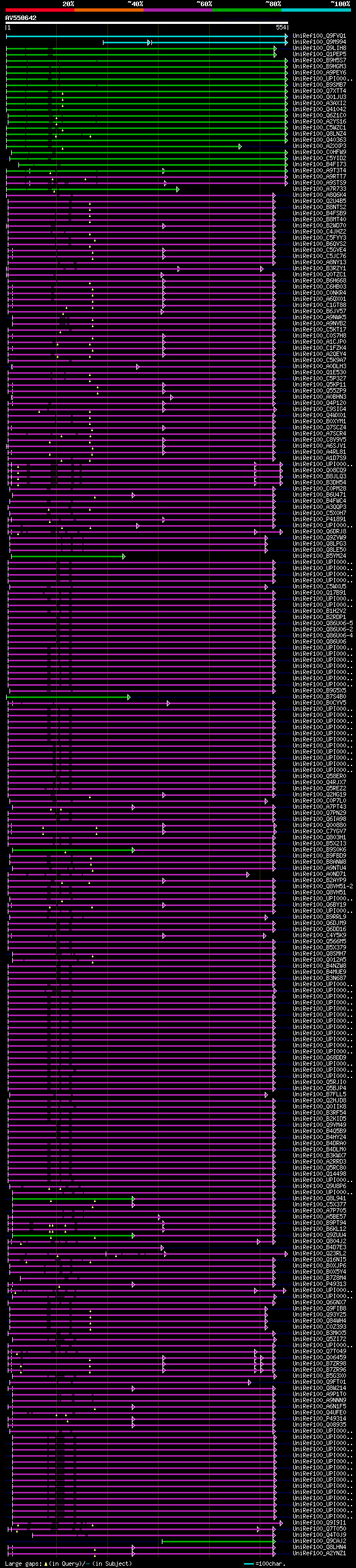Open hit UniRef100_B3RZY1
The width and height of the screenshot is (356, 1568).
pyautogui.click(x=319, y=269)
